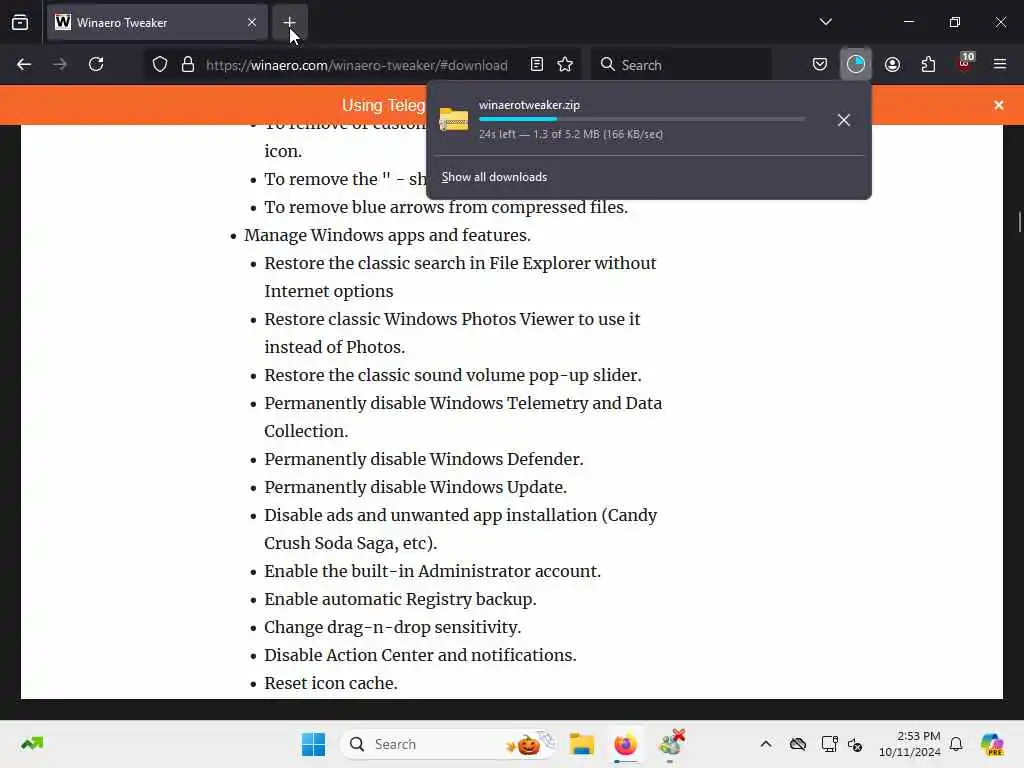Viewport: 1024px width, 768px height.
Task: Go back one page
Action: point(24,64)
